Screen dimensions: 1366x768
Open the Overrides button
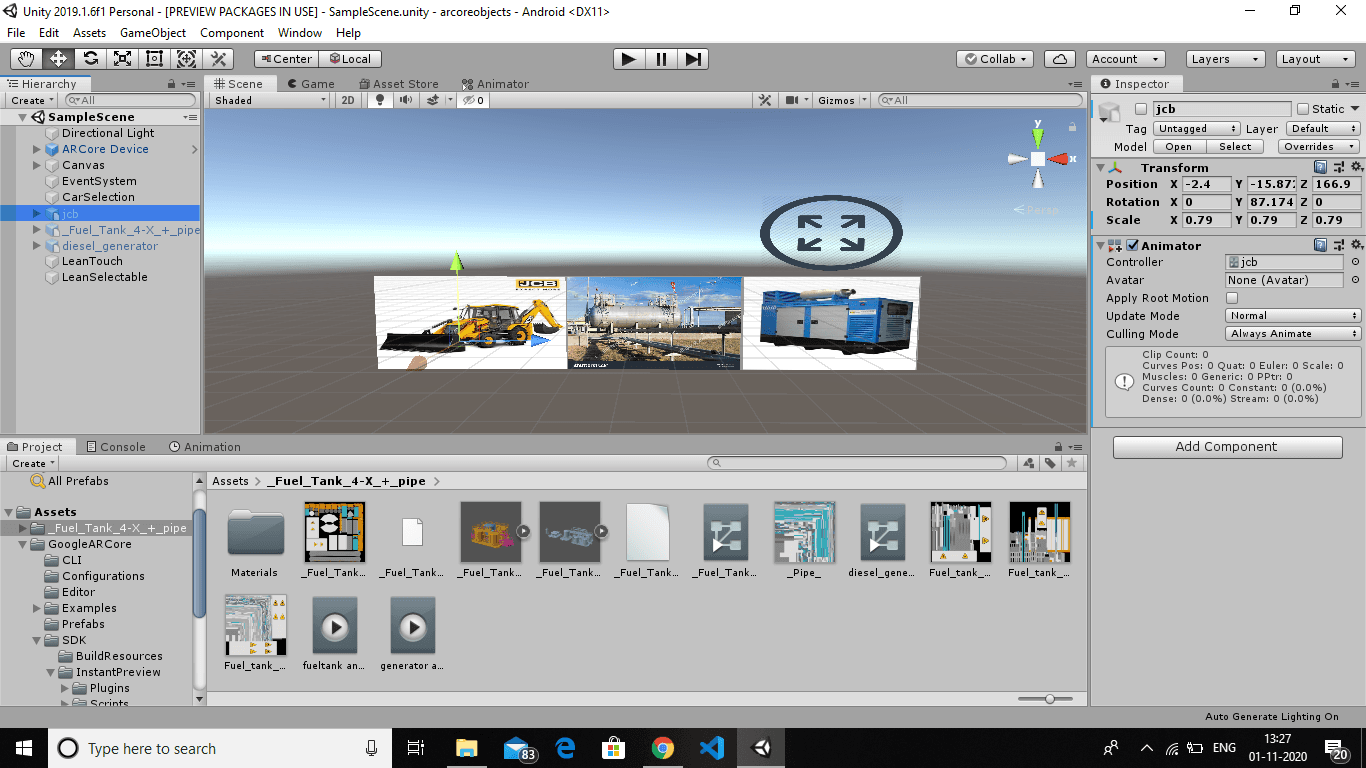point(1318,146)
